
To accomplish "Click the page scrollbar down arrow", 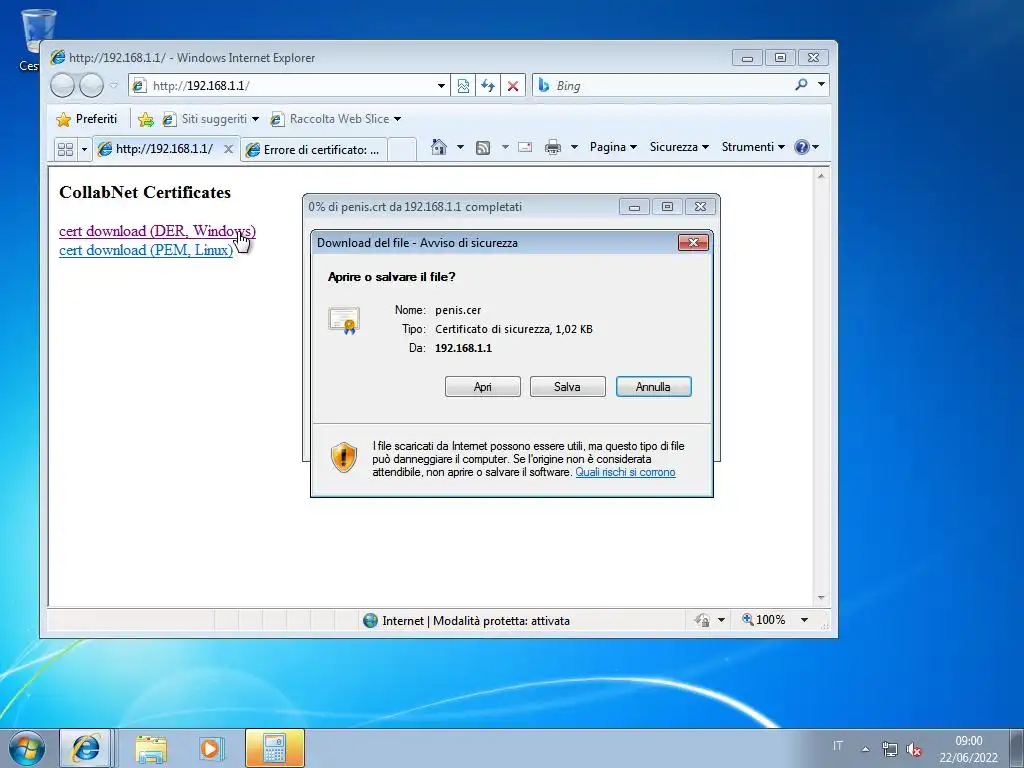I will click(821, 598).
